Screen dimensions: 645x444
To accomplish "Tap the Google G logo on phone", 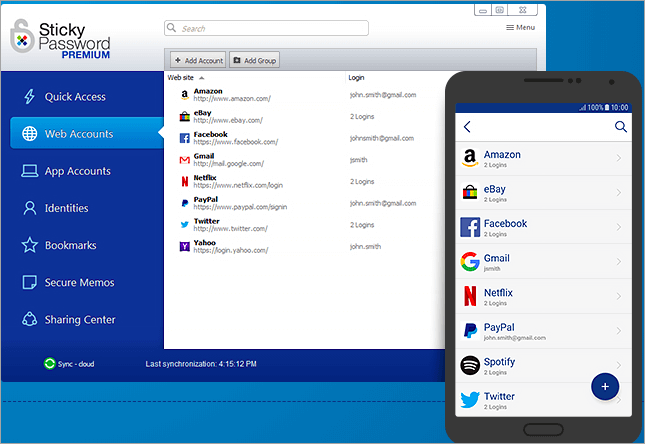I will (x=470, y=261).
